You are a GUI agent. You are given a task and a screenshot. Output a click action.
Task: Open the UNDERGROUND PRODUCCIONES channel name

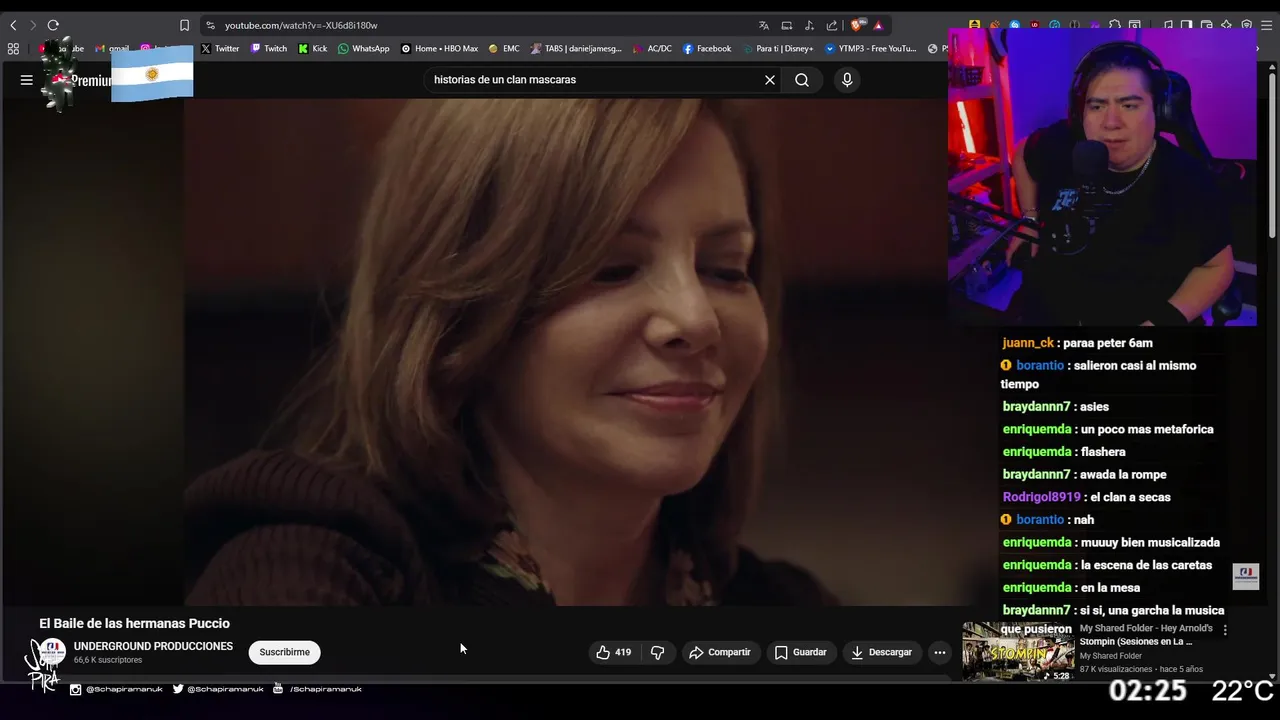click(153, 646)
